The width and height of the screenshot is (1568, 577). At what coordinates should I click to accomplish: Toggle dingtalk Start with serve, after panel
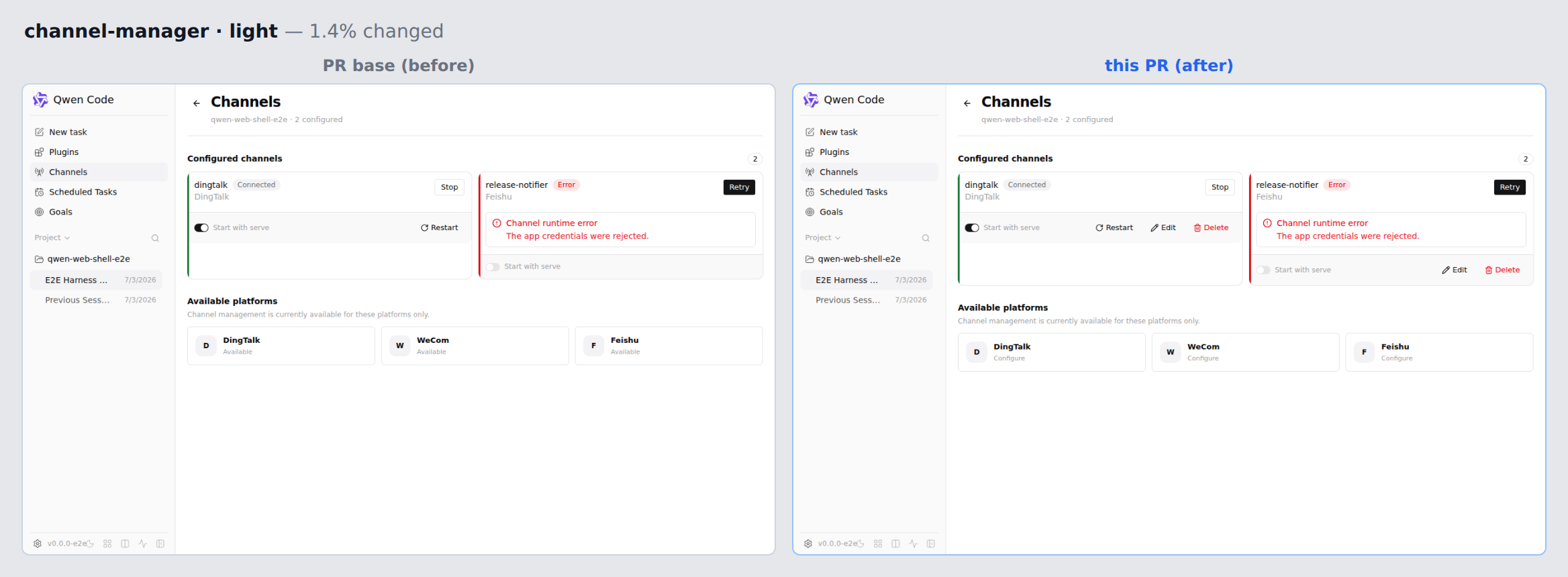pyautogui.click(x=972, y=228)
